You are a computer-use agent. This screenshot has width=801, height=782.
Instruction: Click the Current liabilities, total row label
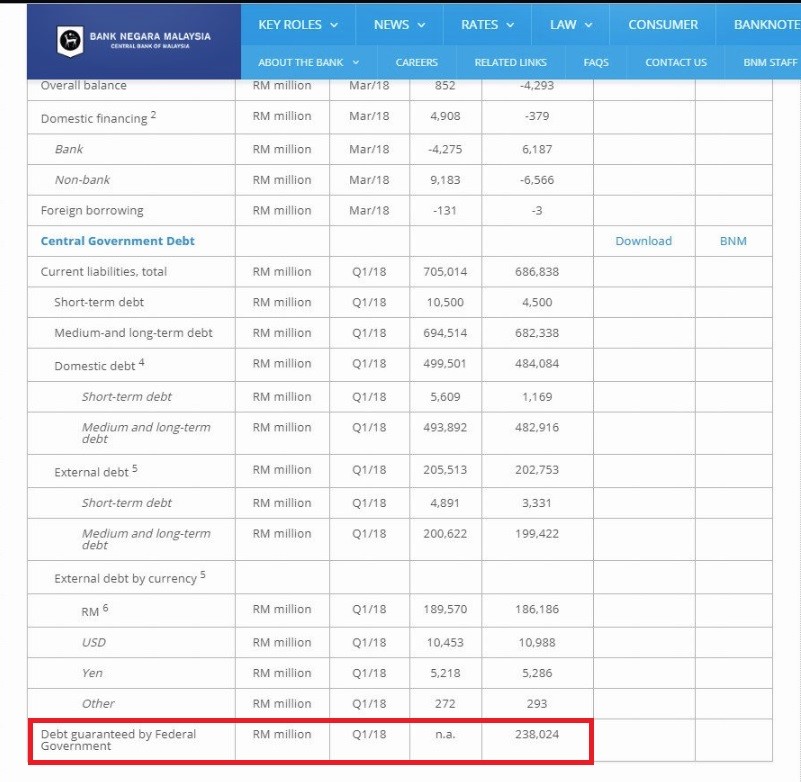coord(104,271)
